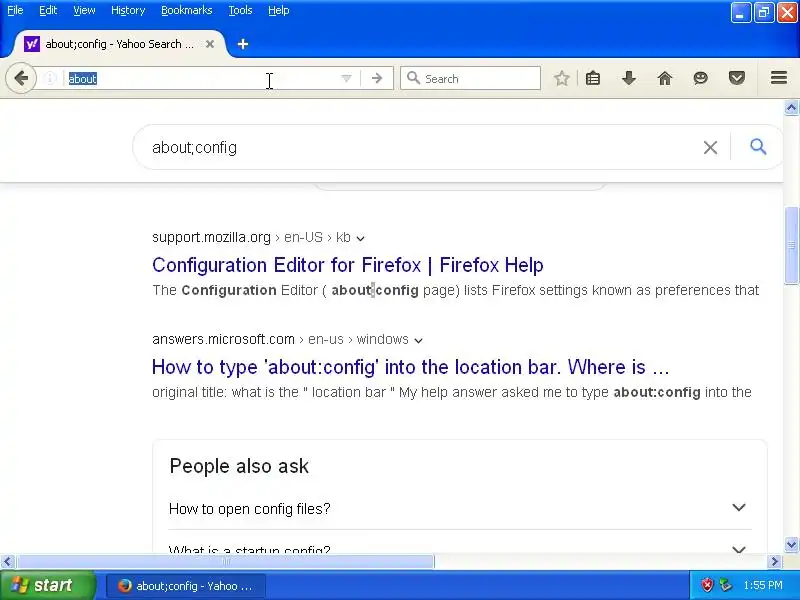The height and width of the screenshot is (600, 800).
Task: Open 'Configuration Editor for Firefox' result link
Action: point(348,265)
